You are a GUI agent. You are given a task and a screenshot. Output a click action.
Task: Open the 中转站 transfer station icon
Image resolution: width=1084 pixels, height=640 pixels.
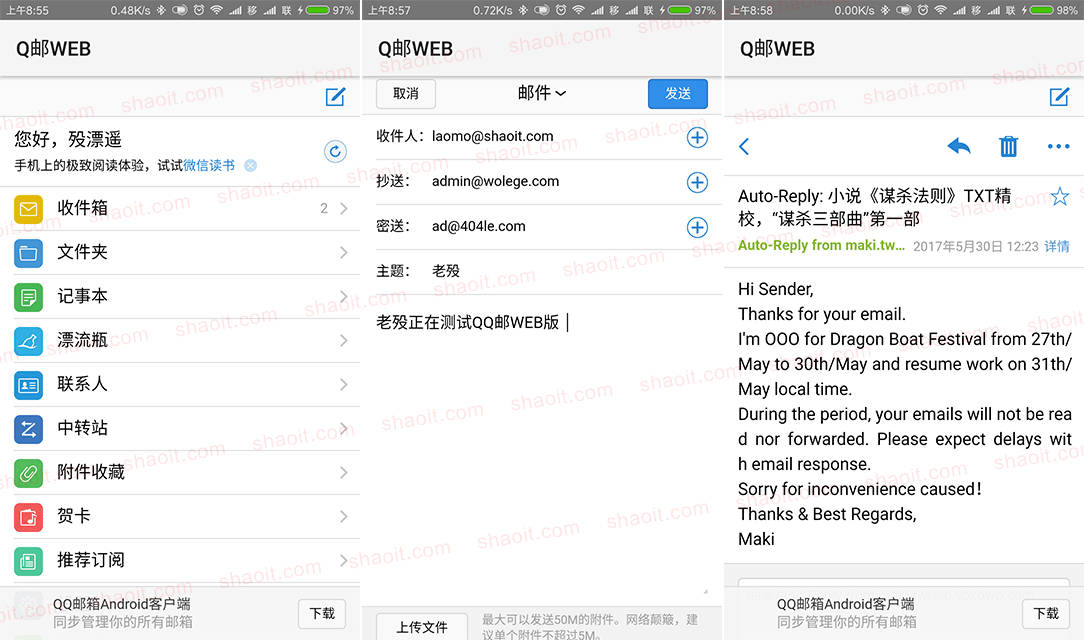coord(28,429)
